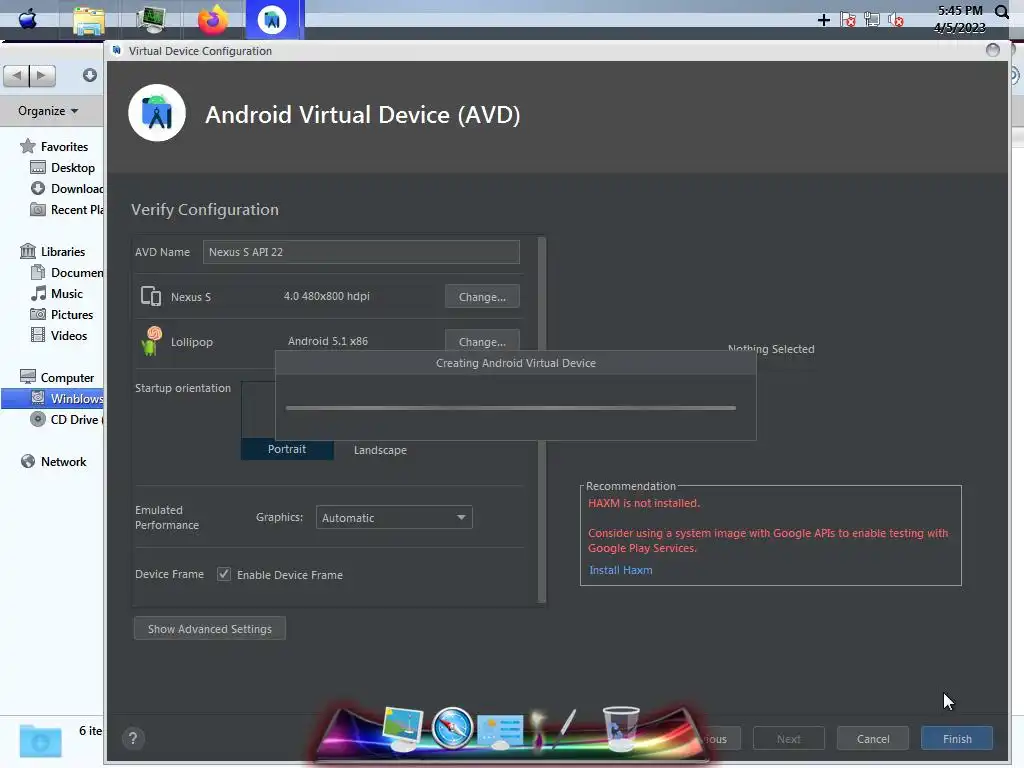Click Show Advanced Settings button
The height and width of the screenshot is (768, 1024).
point(210,628)
